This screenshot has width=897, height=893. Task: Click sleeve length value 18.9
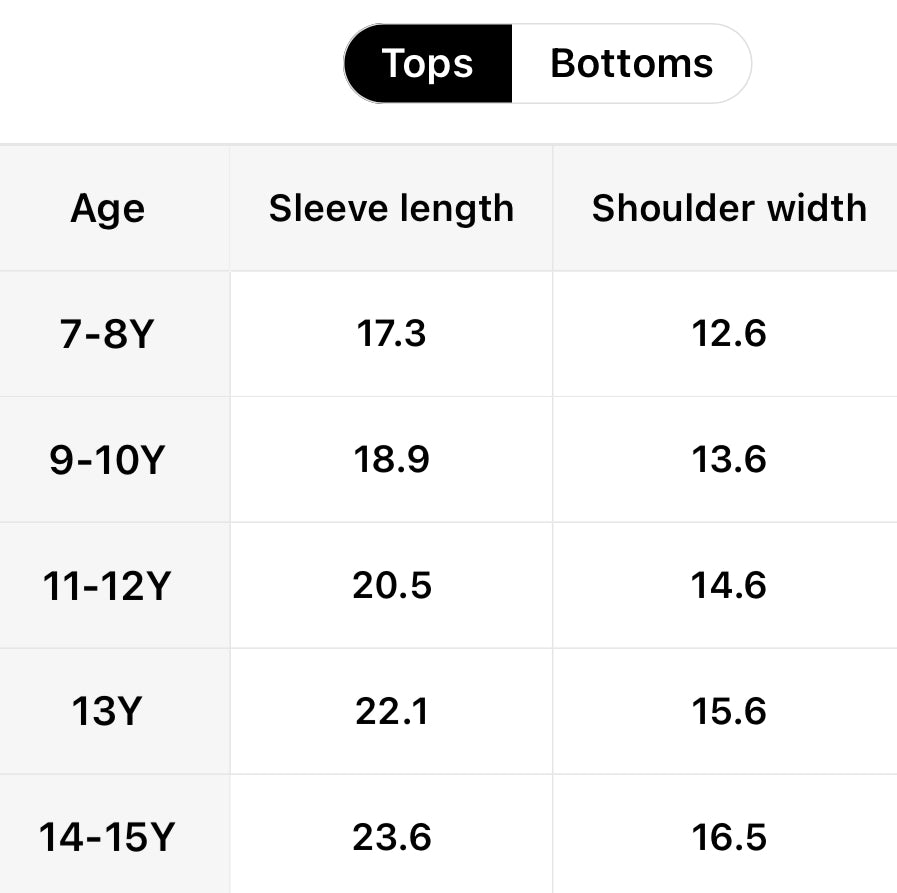click(x=391, y=460)
